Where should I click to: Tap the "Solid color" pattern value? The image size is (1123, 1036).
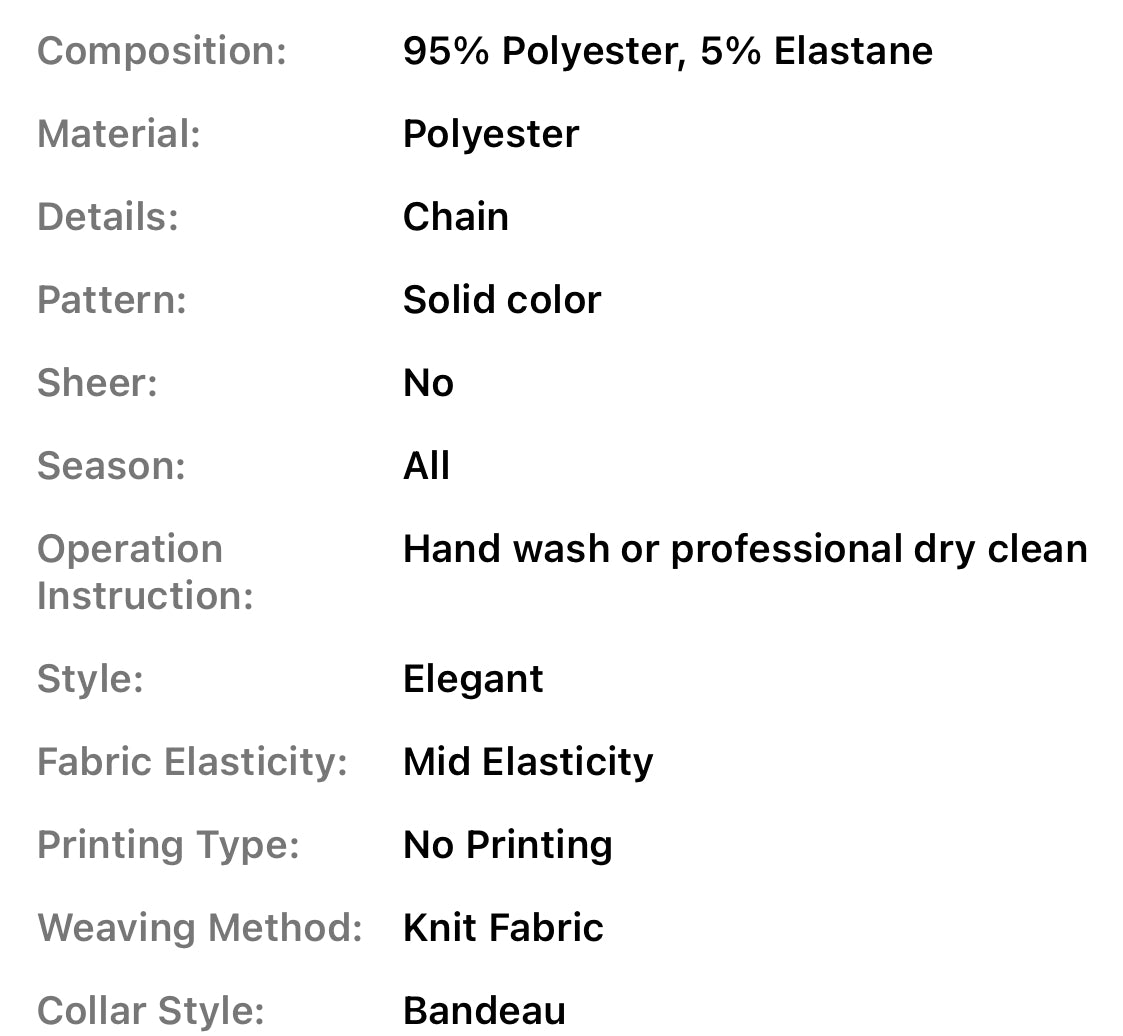click(501, 300)
